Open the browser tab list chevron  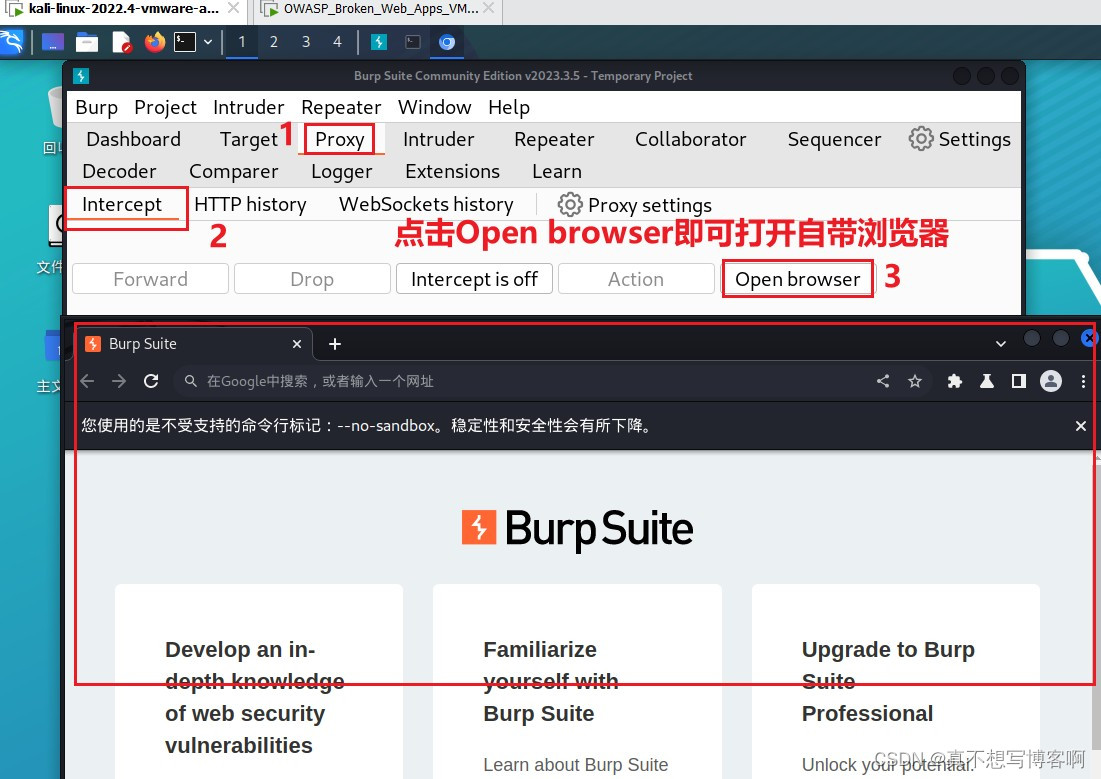coord(1001,343)
